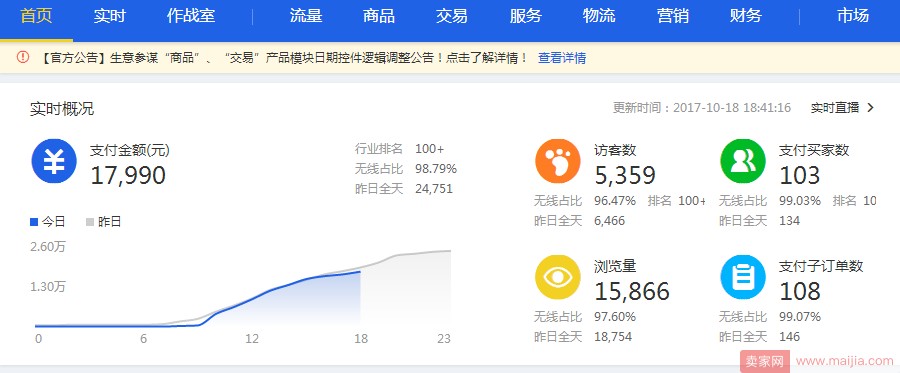
Task: Click the update time 2017-10-18 18:41:16
Action: pyautogui.click(x=732, y=107)
